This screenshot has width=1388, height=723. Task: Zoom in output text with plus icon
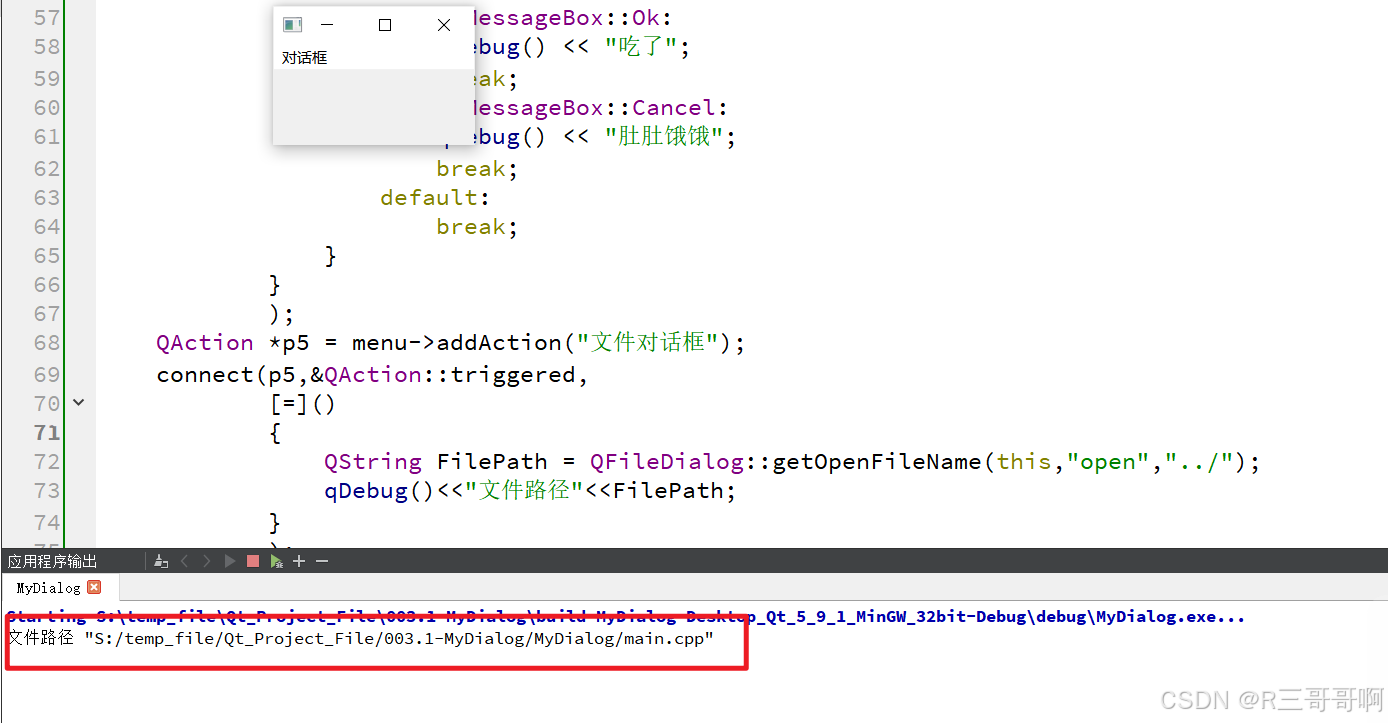pyautogui.click(x=299, y=562)
